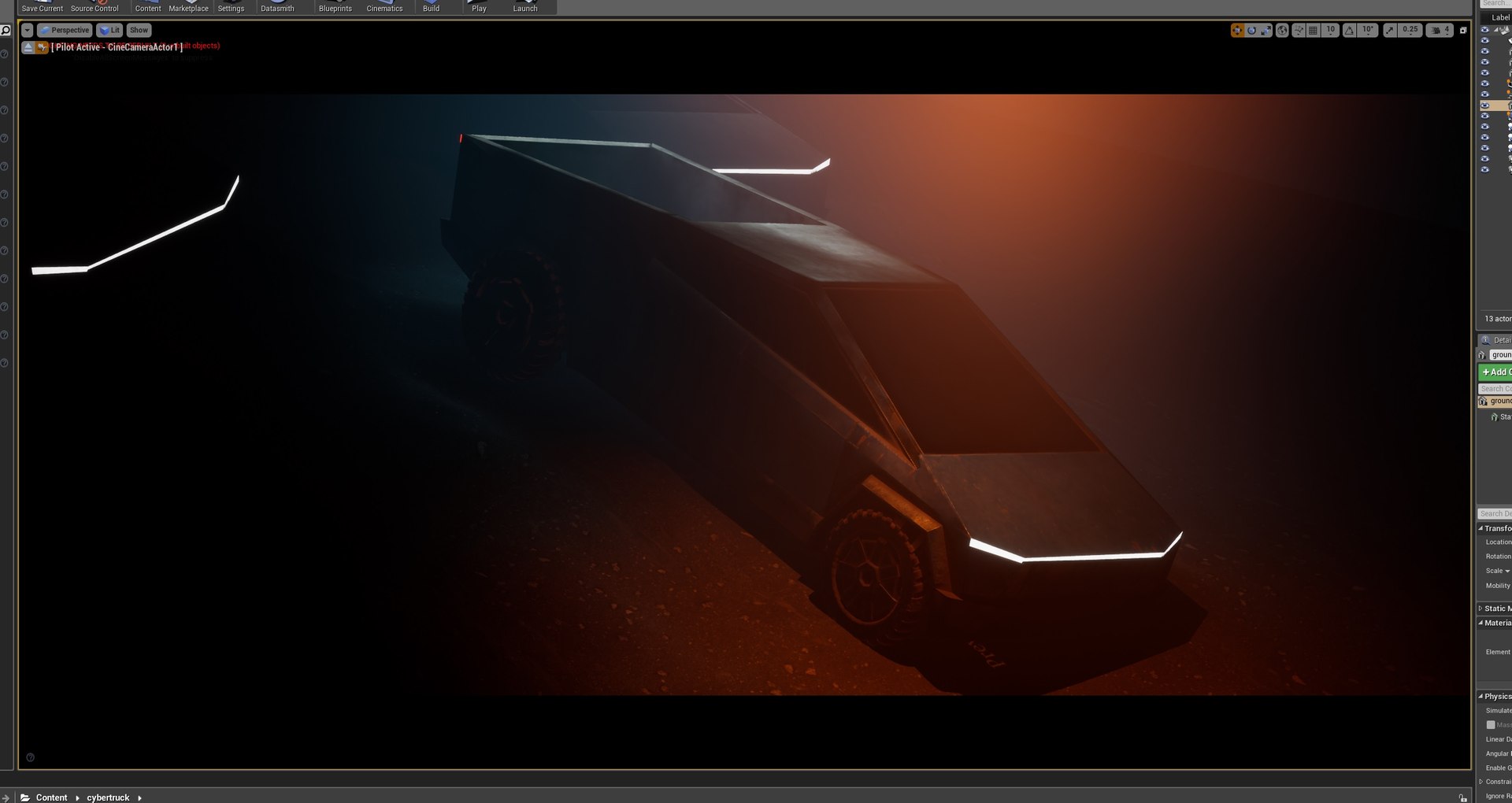1512x803 pixels.
Task: Select the ground root component row
Action: click(x=1495, y=401)
